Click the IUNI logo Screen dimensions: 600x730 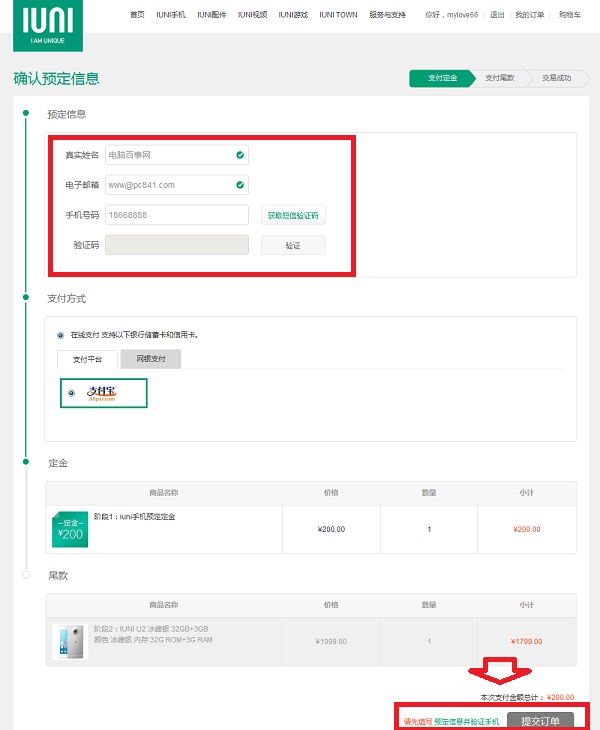point(48,25)
